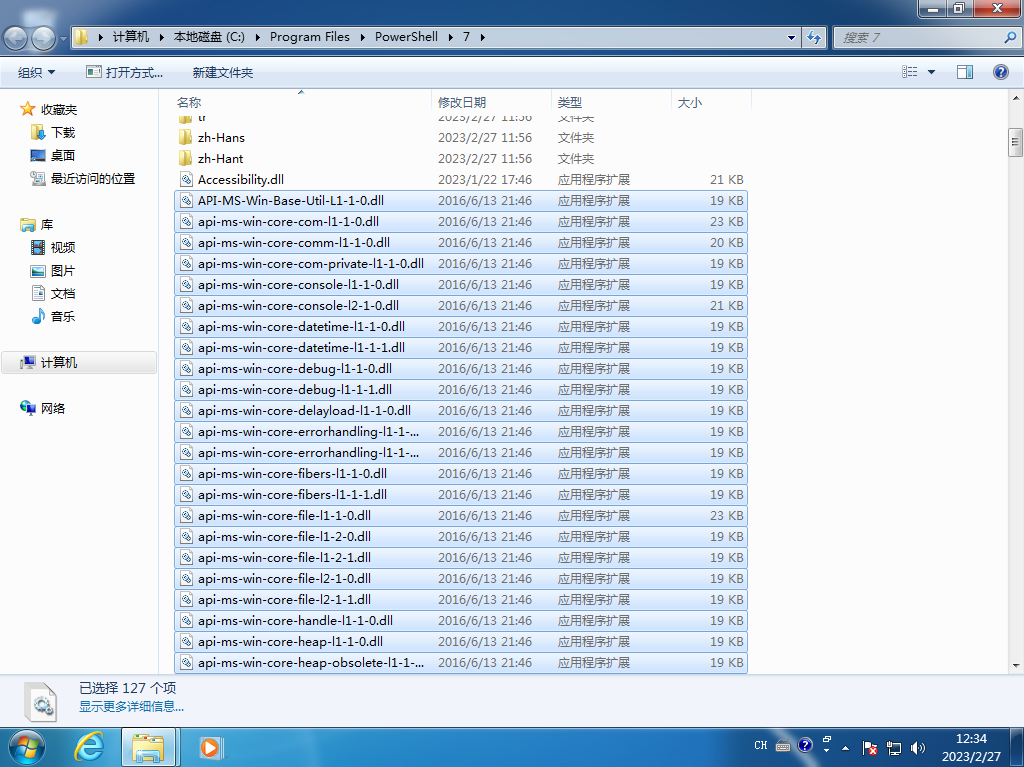This screenshot has width=1024, height=767.
Task: Select api-ms-win-core-console-l2-1-0.dll
Action: [461, 306]
